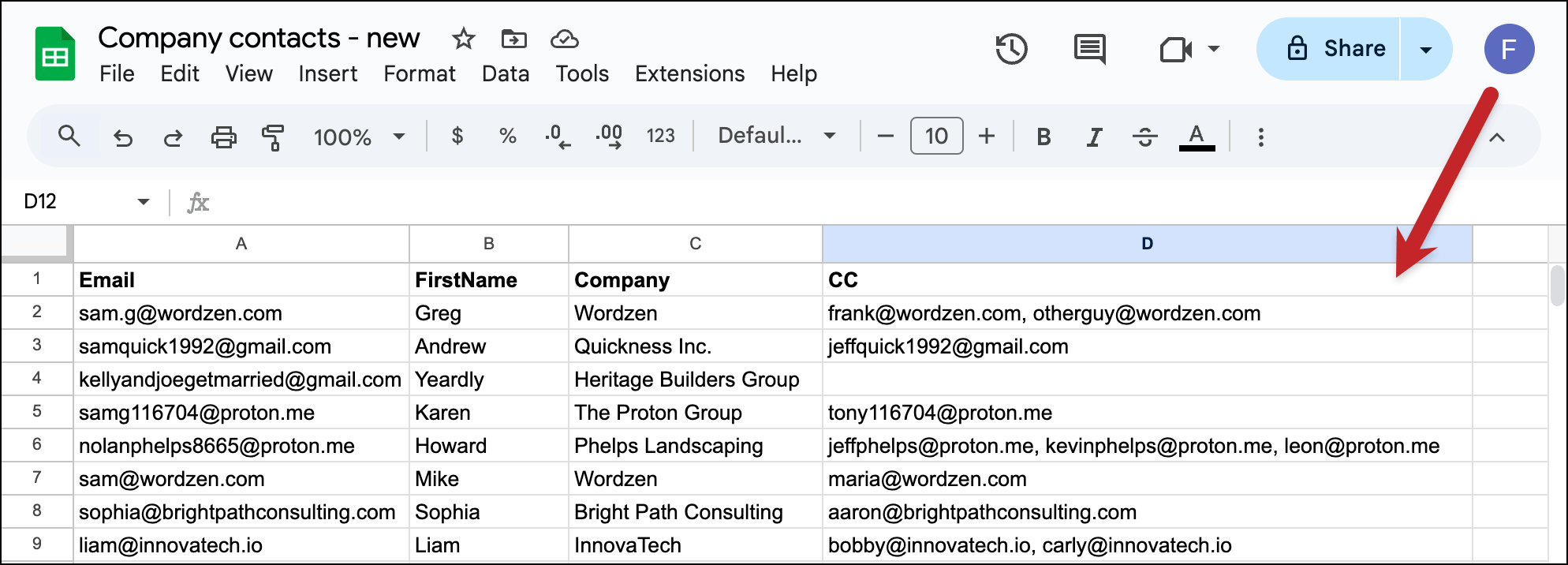Open the Extensions menu
1568x565 pixels.
coord(689,73)
